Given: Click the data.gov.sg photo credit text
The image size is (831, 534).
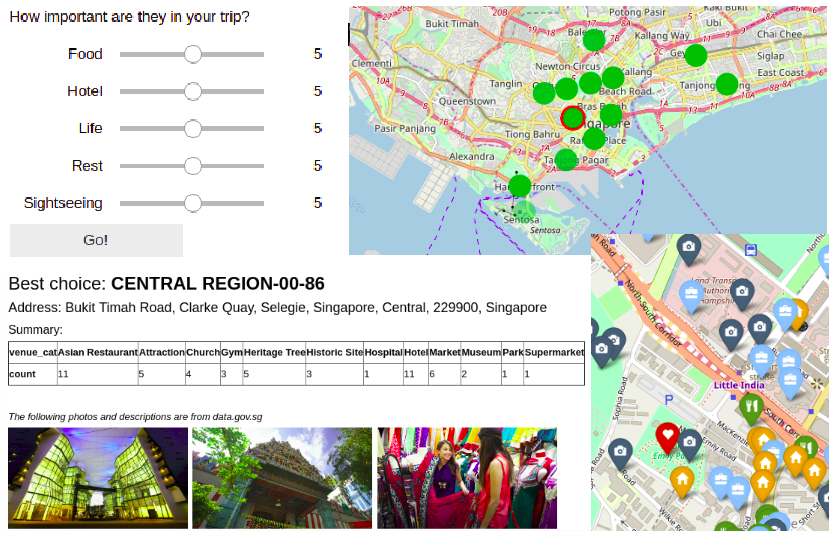Looking at the screenshot, I should point(135,417).
